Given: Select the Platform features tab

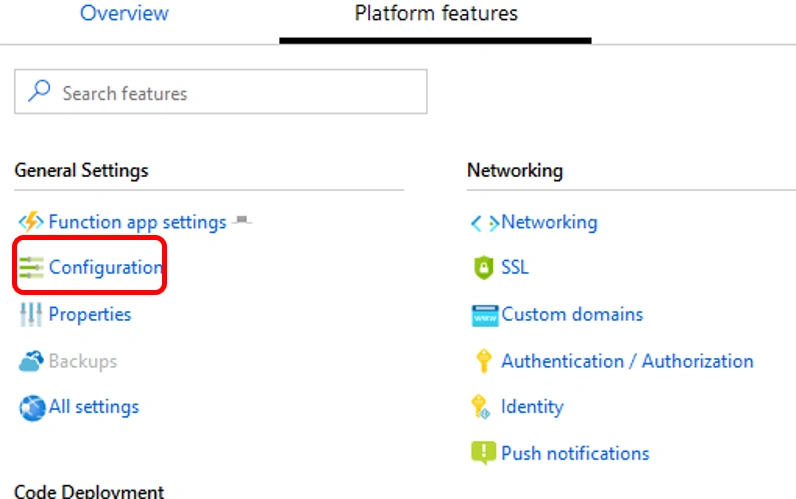Looking at the screenshot, I should [x=436, y=13].
